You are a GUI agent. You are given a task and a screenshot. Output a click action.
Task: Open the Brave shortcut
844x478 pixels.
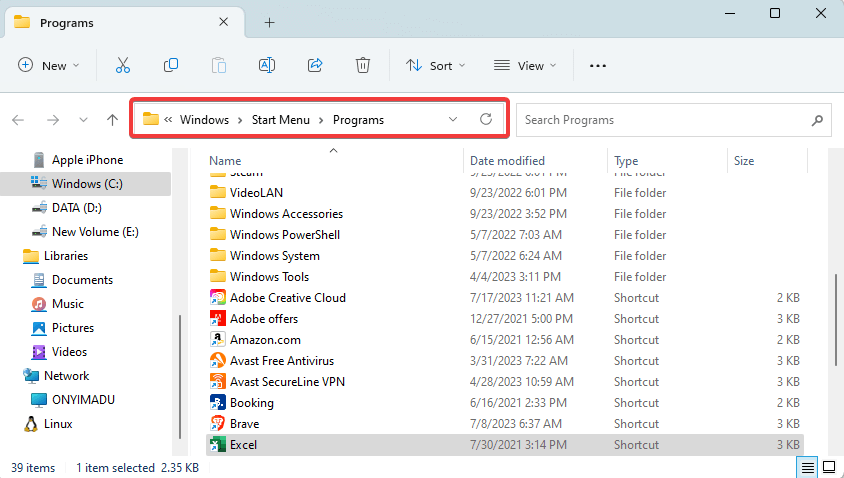pos(244,424)
